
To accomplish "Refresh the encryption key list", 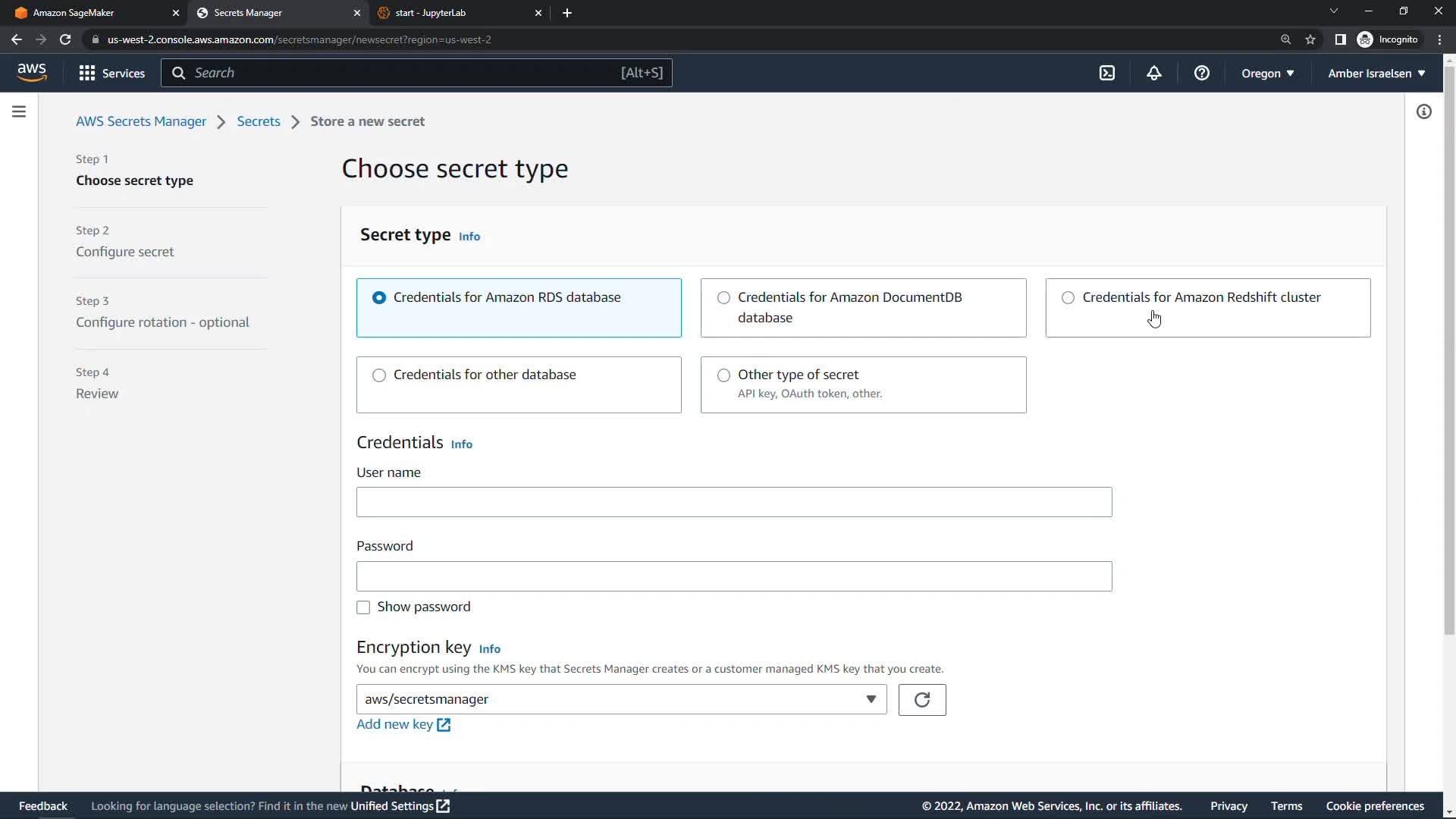I will coord(921,699).
